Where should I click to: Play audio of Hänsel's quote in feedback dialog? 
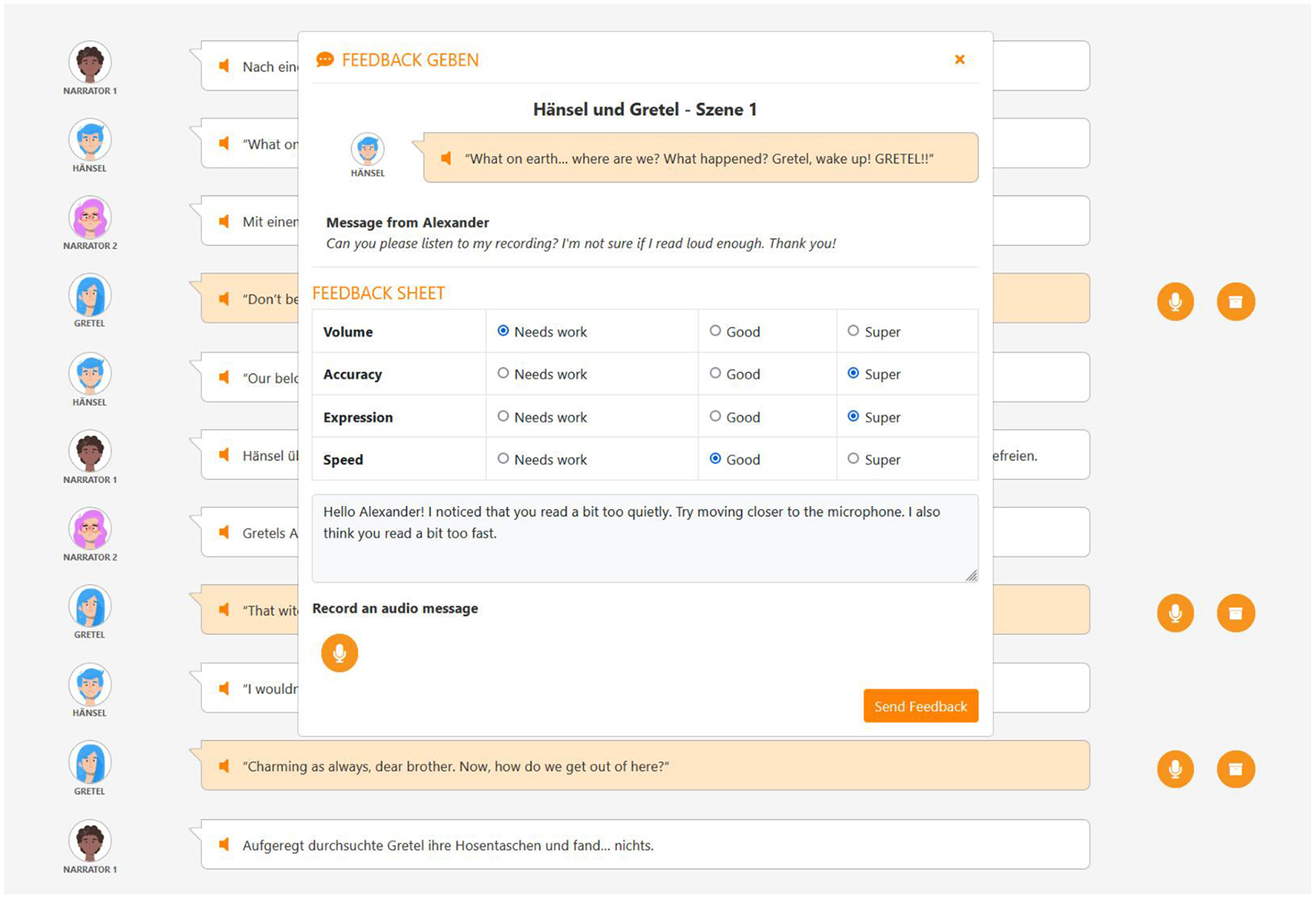pos(446,158)
